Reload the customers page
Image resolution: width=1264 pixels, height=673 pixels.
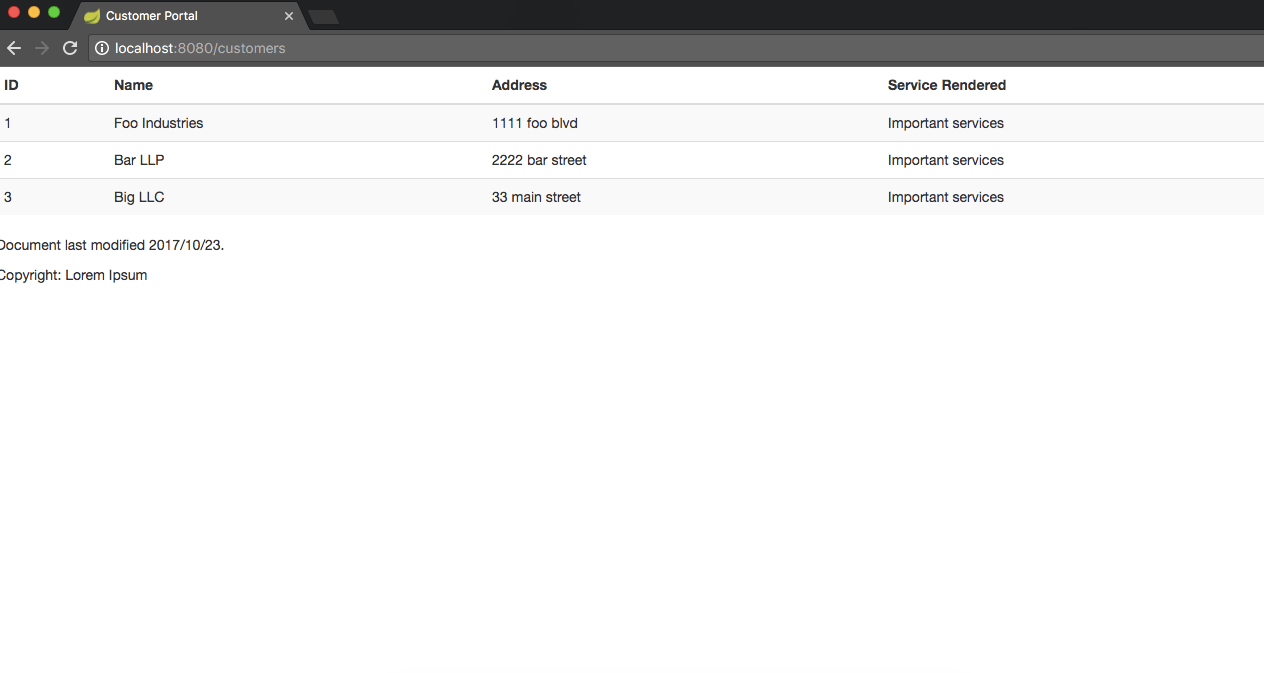pyautogui.click(x=70, y=48)
